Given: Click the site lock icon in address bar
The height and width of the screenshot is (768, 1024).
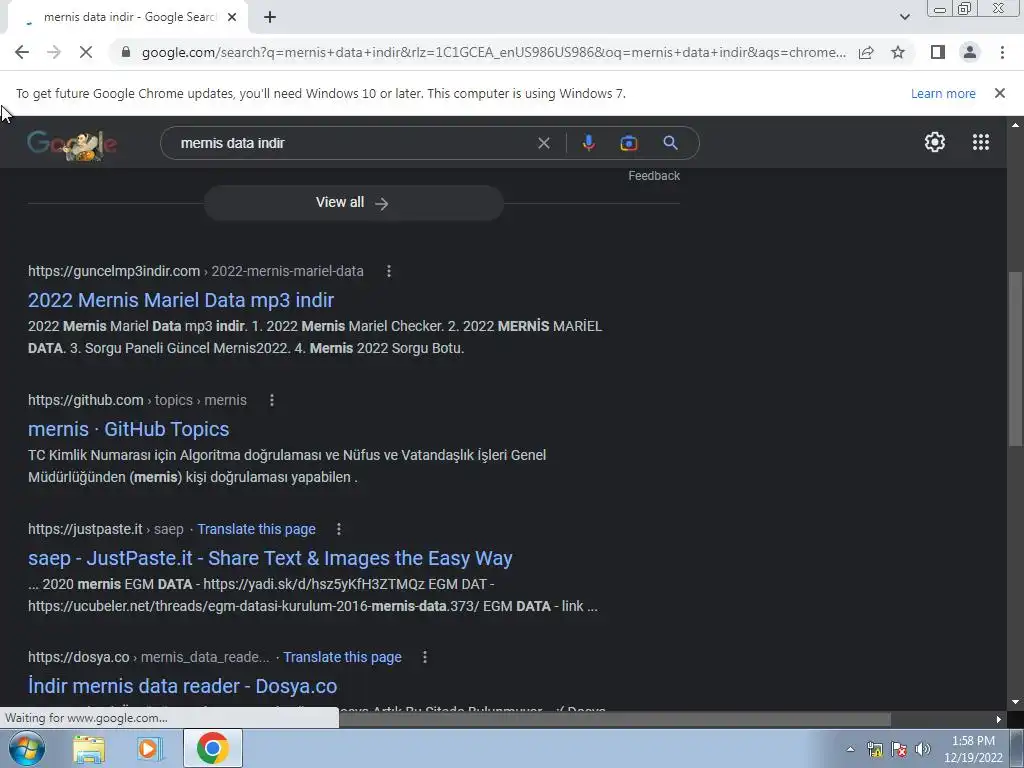Looking at the screenshot, I should 126,52.
